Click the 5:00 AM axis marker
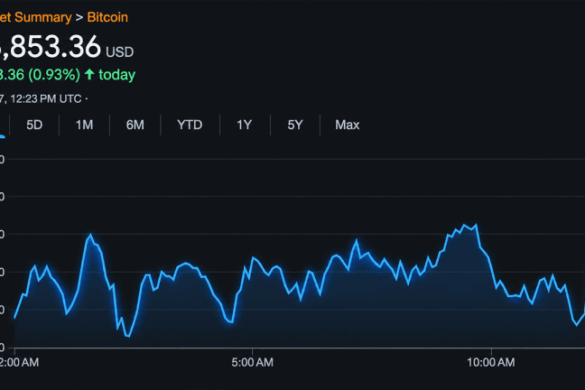 [252, 362]
